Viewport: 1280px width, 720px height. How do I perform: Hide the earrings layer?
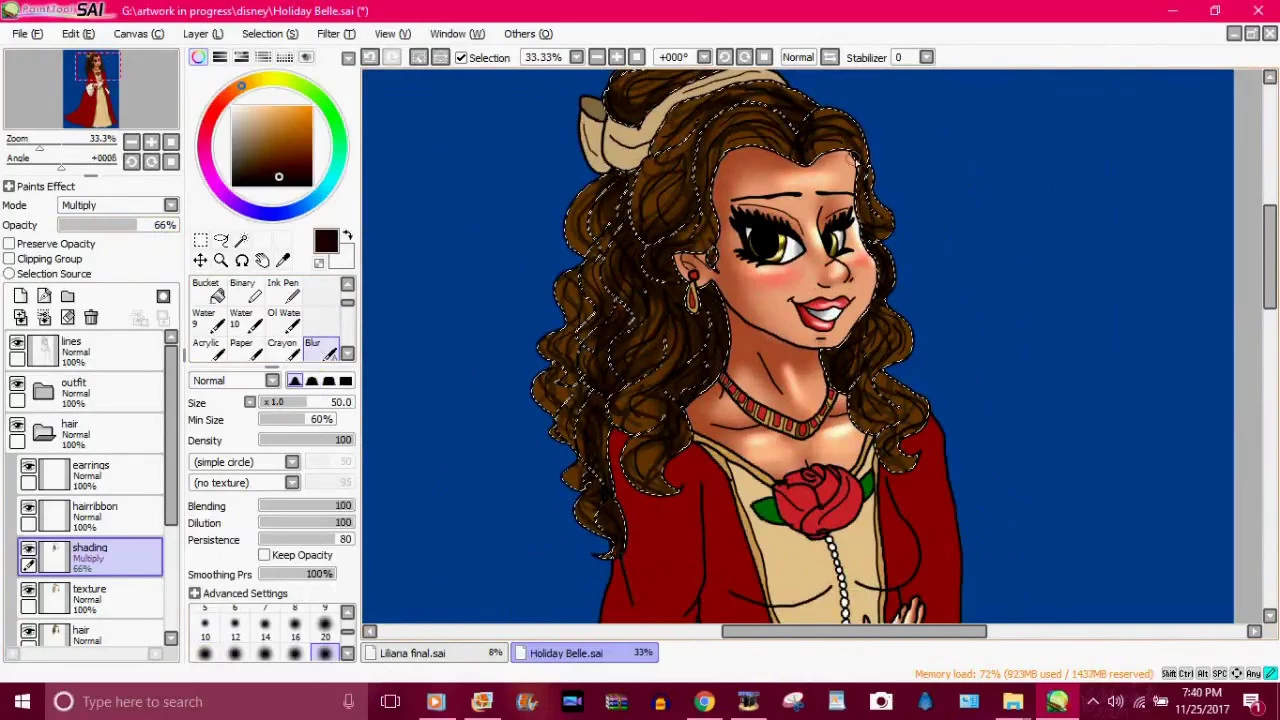(x=28, y=467)
